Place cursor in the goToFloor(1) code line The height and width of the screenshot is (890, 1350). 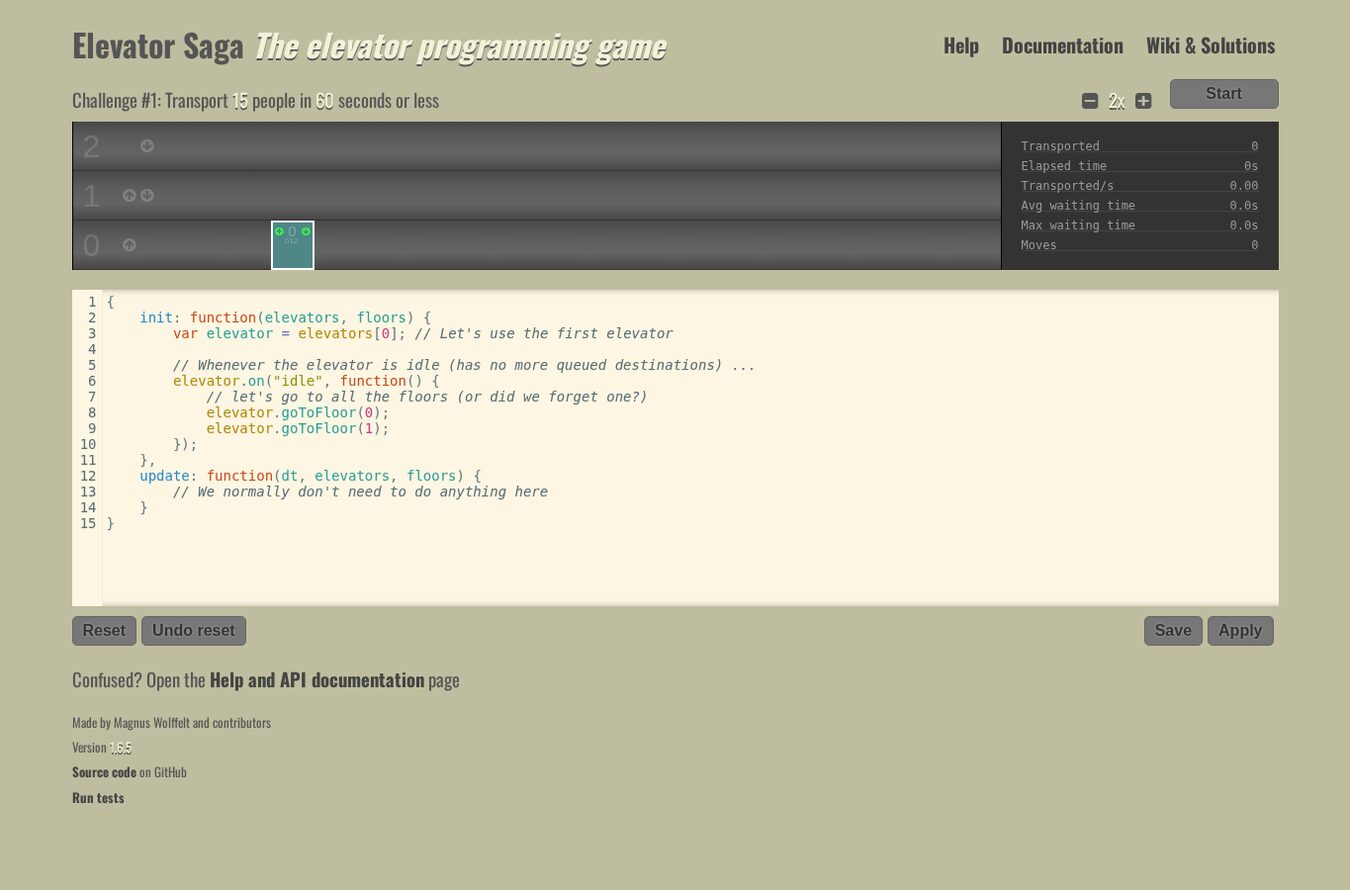click(298, 428)
